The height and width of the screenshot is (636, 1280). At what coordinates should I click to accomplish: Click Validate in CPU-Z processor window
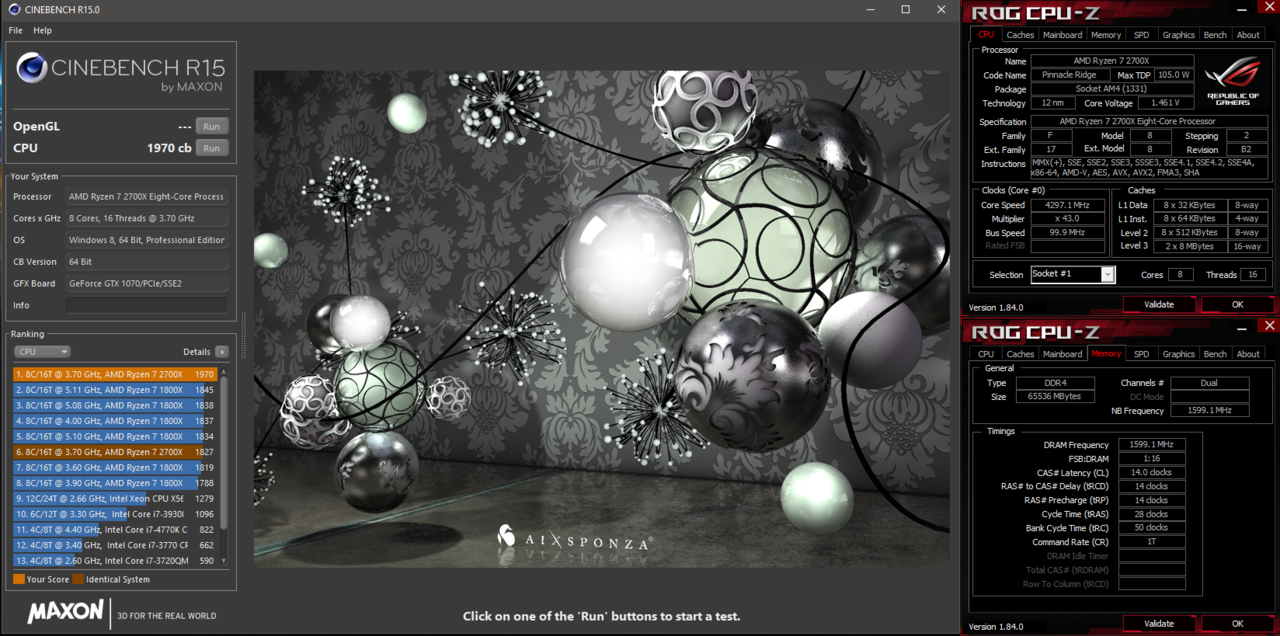coord(1159,304)
